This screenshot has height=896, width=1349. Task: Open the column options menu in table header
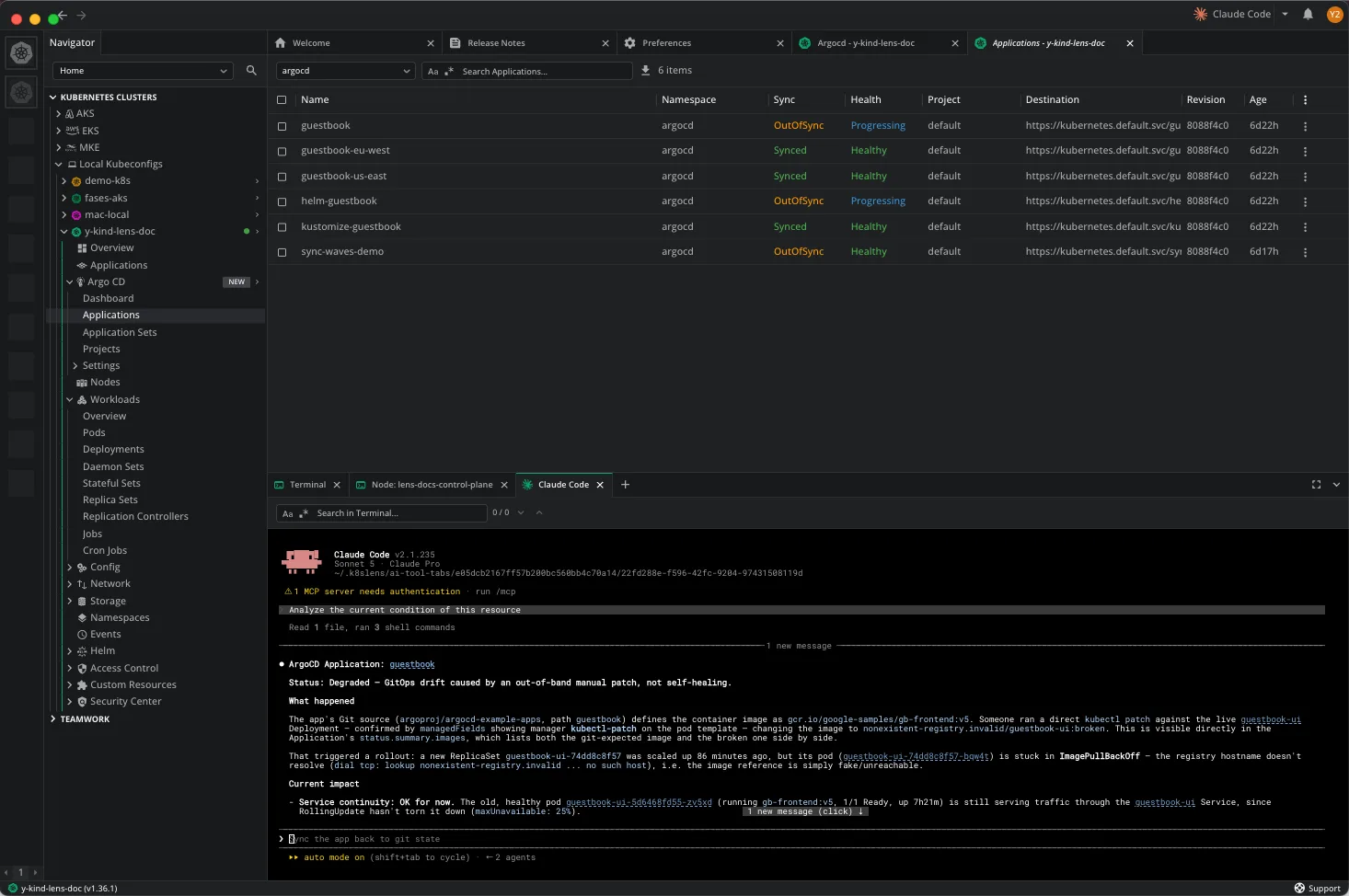[1305, 100]
